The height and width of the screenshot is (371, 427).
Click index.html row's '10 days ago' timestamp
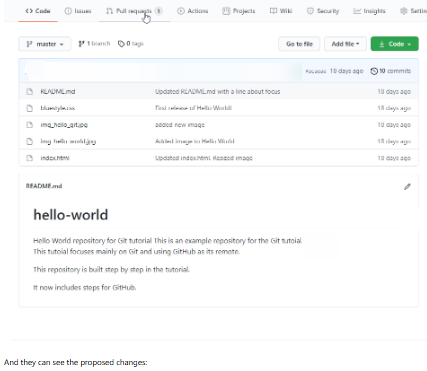[x=394, y=158]
